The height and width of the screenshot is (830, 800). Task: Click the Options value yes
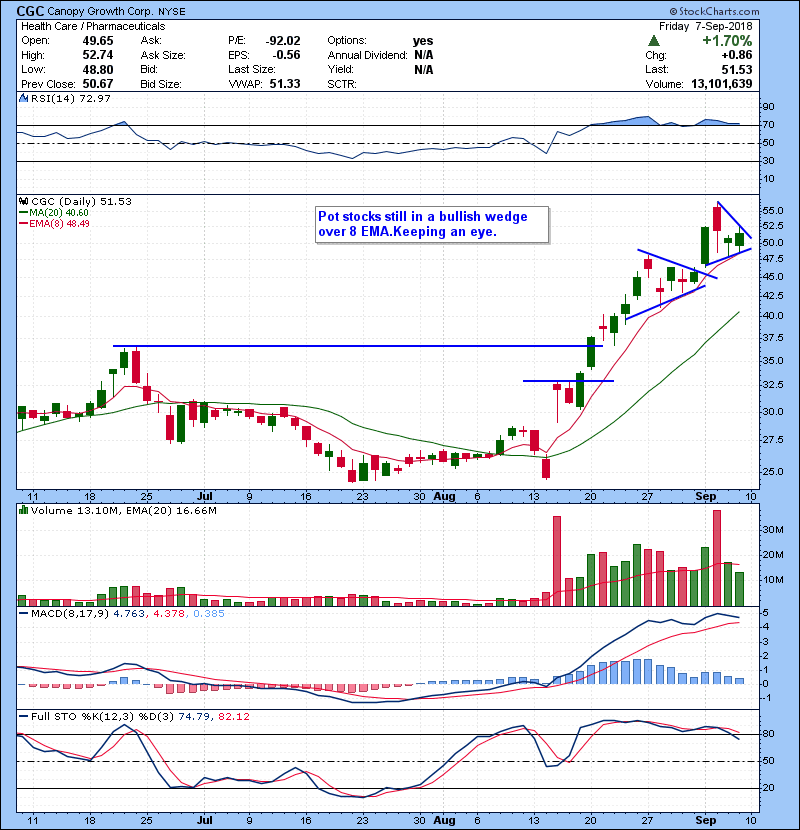[423, 41]
